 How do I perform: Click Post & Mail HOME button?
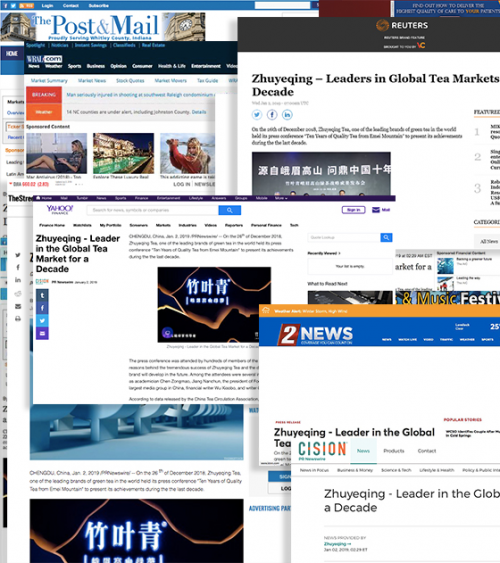[x=11, y=53]
